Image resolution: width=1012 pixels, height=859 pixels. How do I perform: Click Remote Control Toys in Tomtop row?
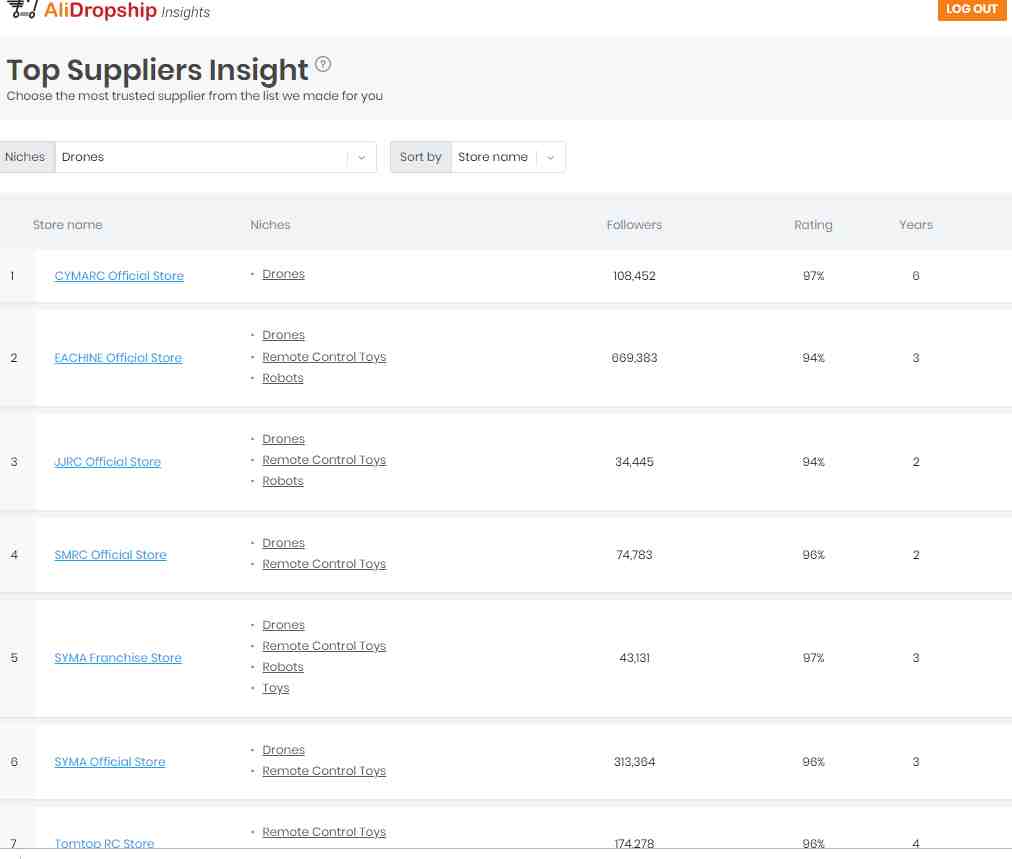point(324,832)
